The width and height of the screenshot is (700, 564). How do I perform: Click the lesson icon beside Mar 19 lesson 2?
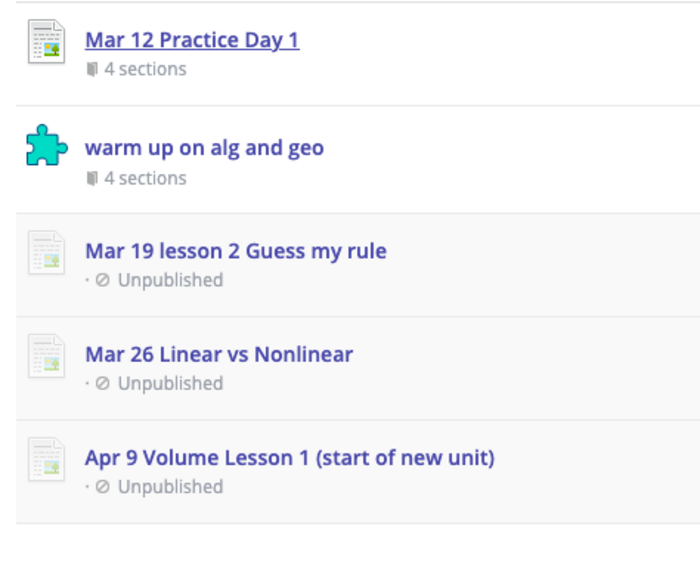[47, 251]
